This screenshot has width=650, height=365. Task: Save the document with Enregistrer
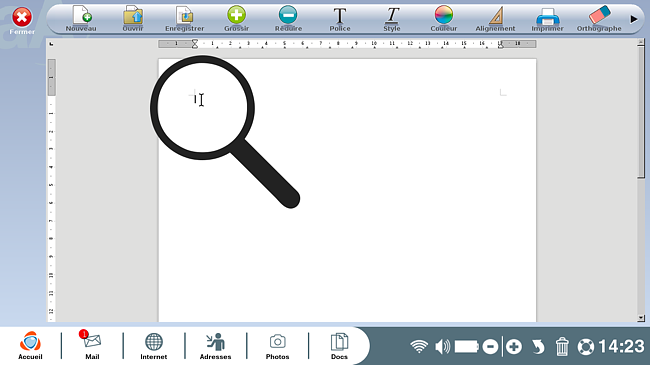click(184, 19)
